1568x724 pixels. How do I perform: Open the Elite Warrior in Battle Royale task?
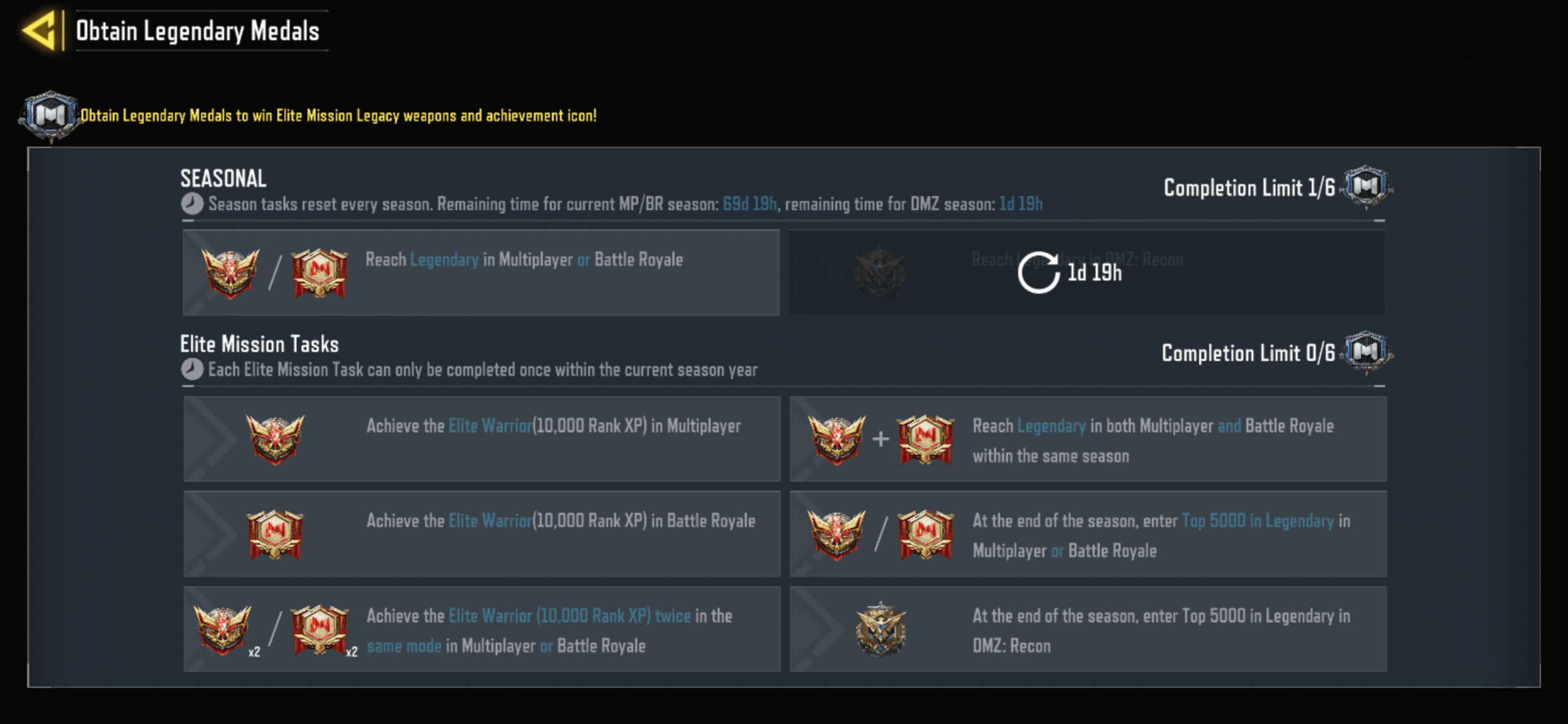click(482, 534)
